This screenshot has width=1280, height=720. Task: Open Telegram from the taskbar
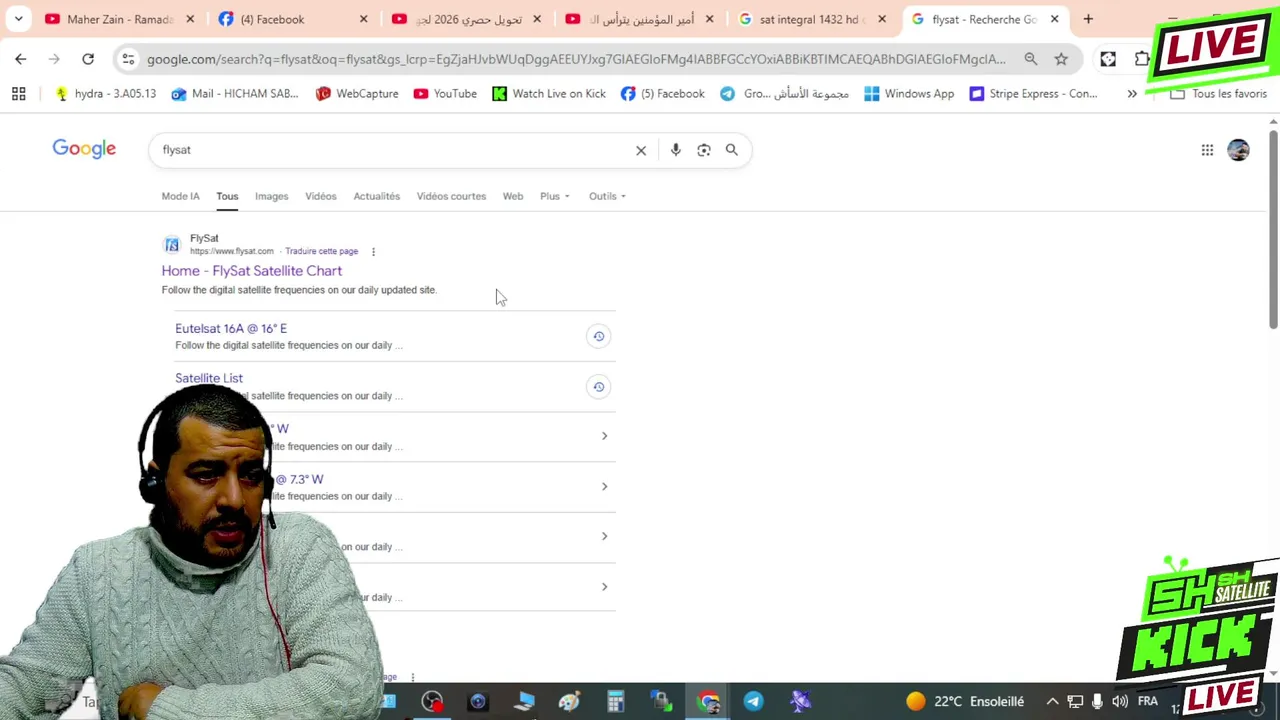click(x=753, y=702)
